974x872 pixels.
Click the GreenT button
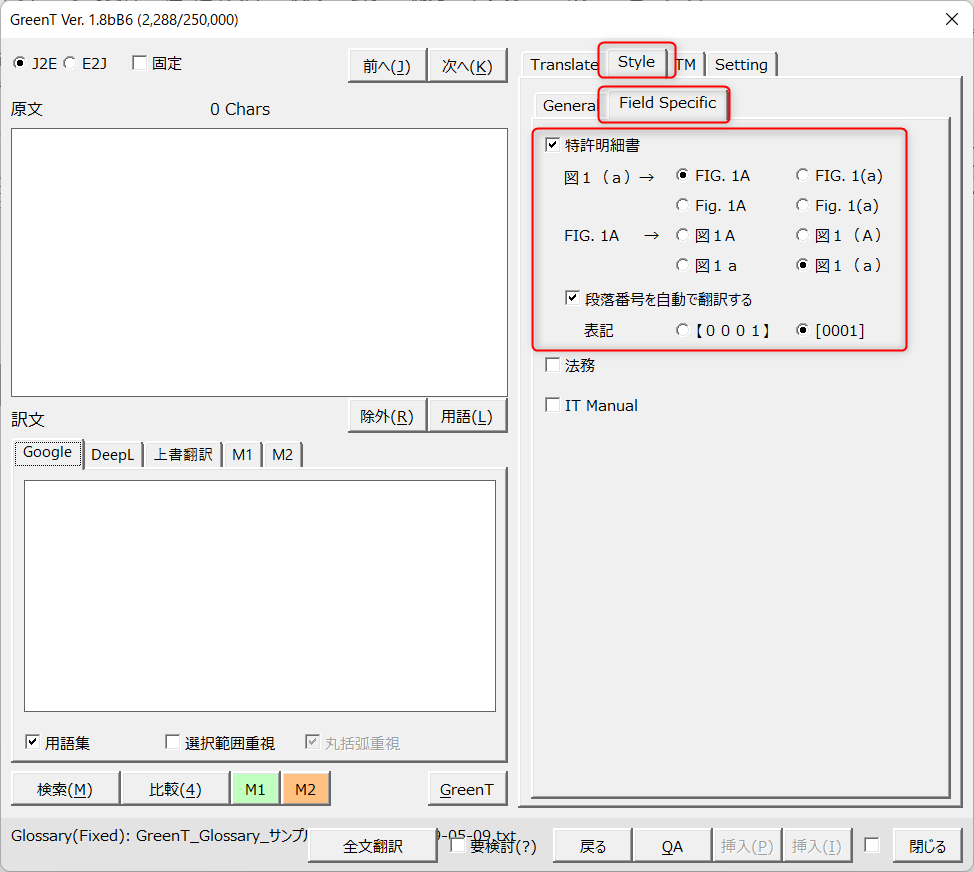pyautogui.click(x=467, y=789)
